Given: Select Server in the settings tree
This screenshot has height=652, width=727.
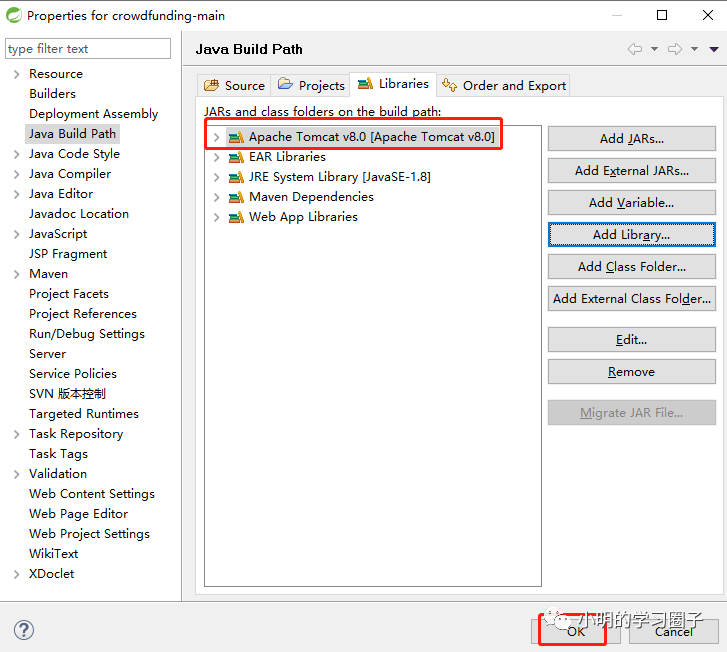Looking at the screenshot, I should (x=47, y=354).
